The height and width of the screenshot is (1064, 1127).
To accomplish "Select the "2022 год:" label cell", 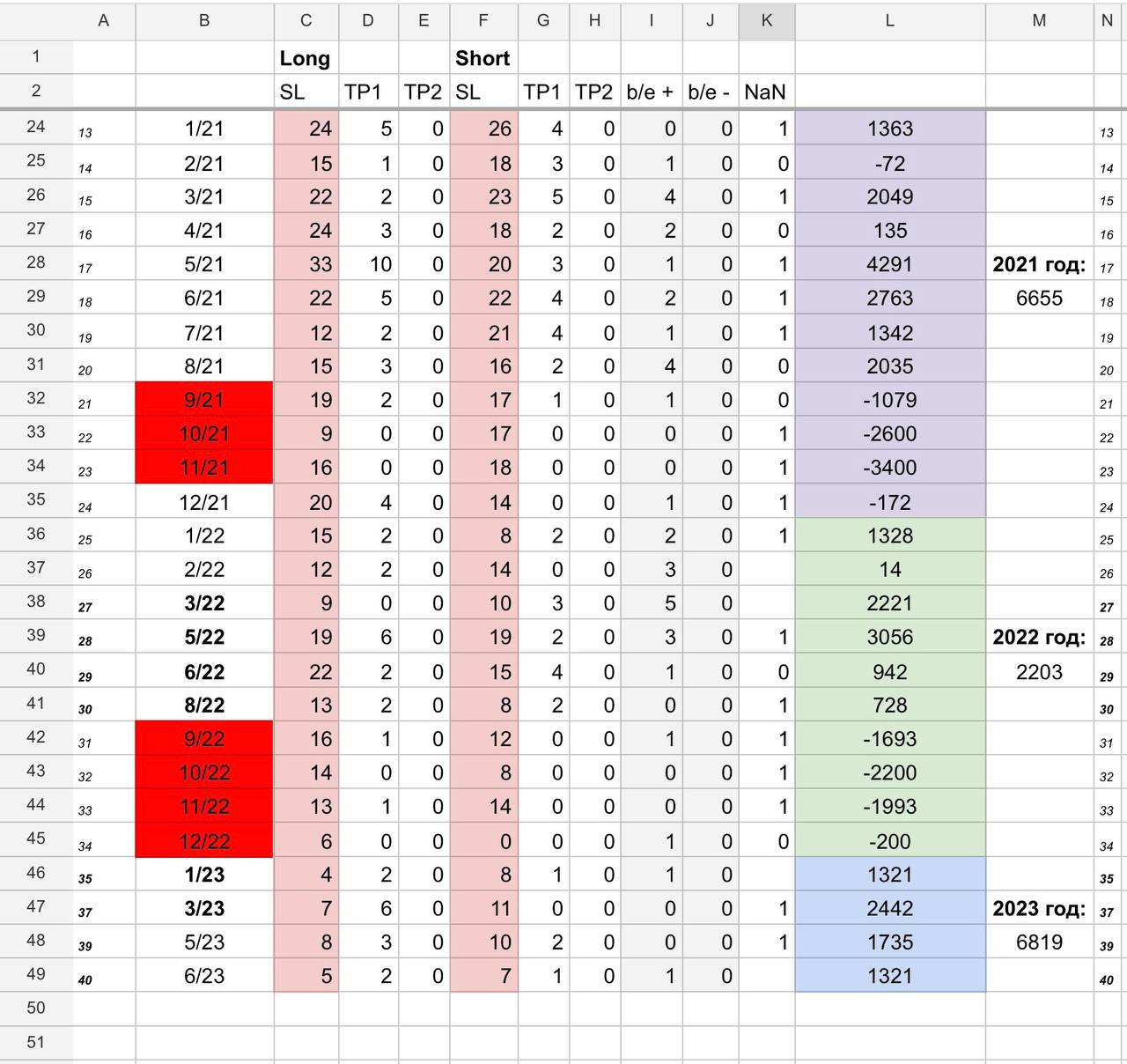I will tap(1039, 637).
